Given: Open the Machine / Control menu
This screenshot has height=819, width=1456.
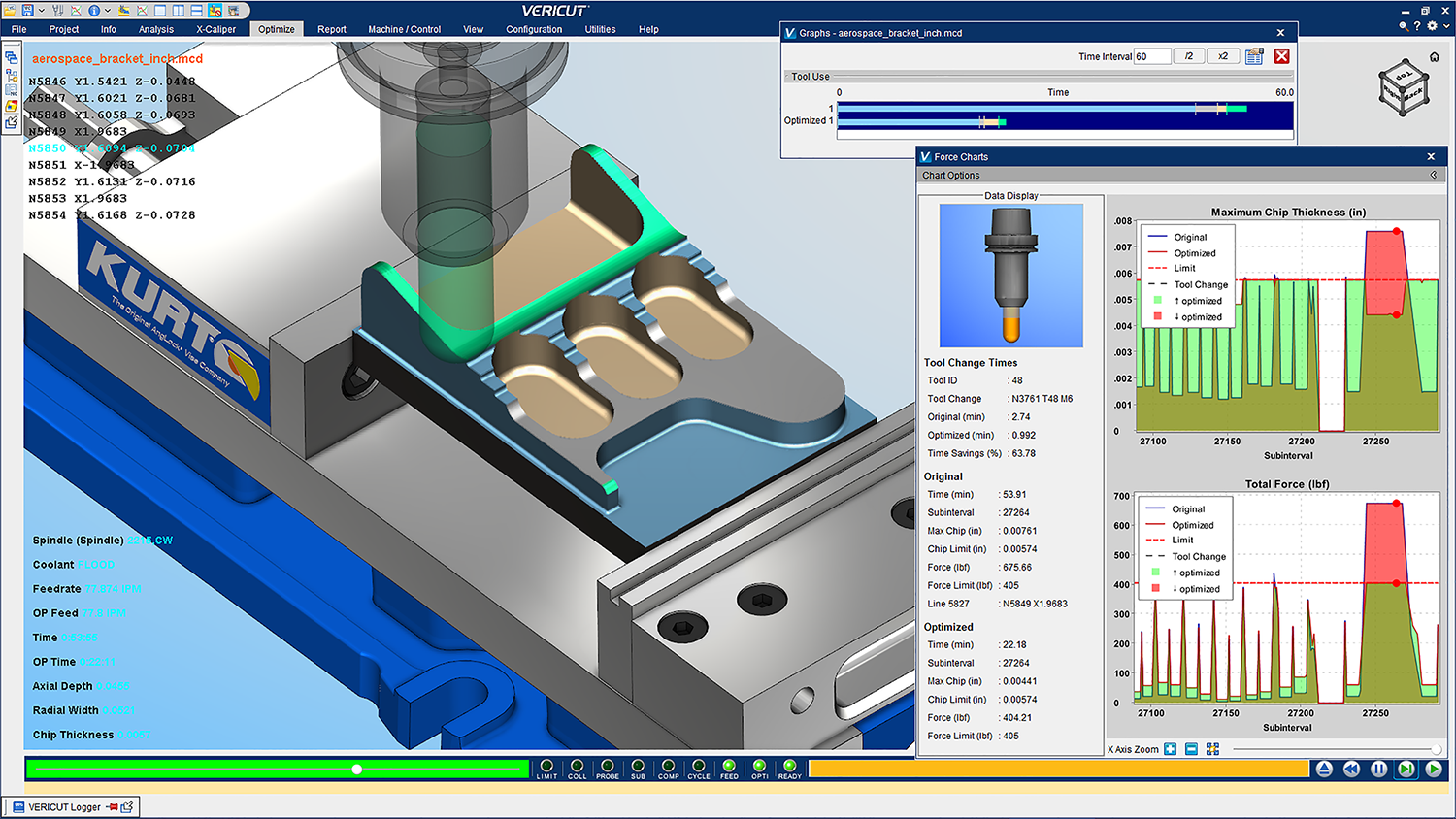Looking at the screenshot, I should [x=404, y=29].
